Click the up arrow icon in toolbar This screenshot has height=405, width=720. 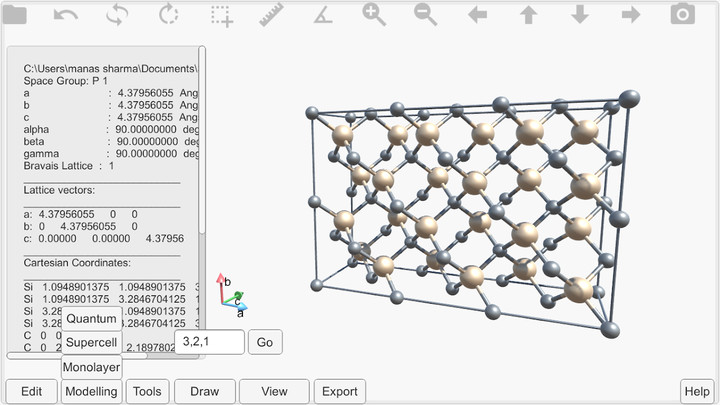(x=528, y=15)
